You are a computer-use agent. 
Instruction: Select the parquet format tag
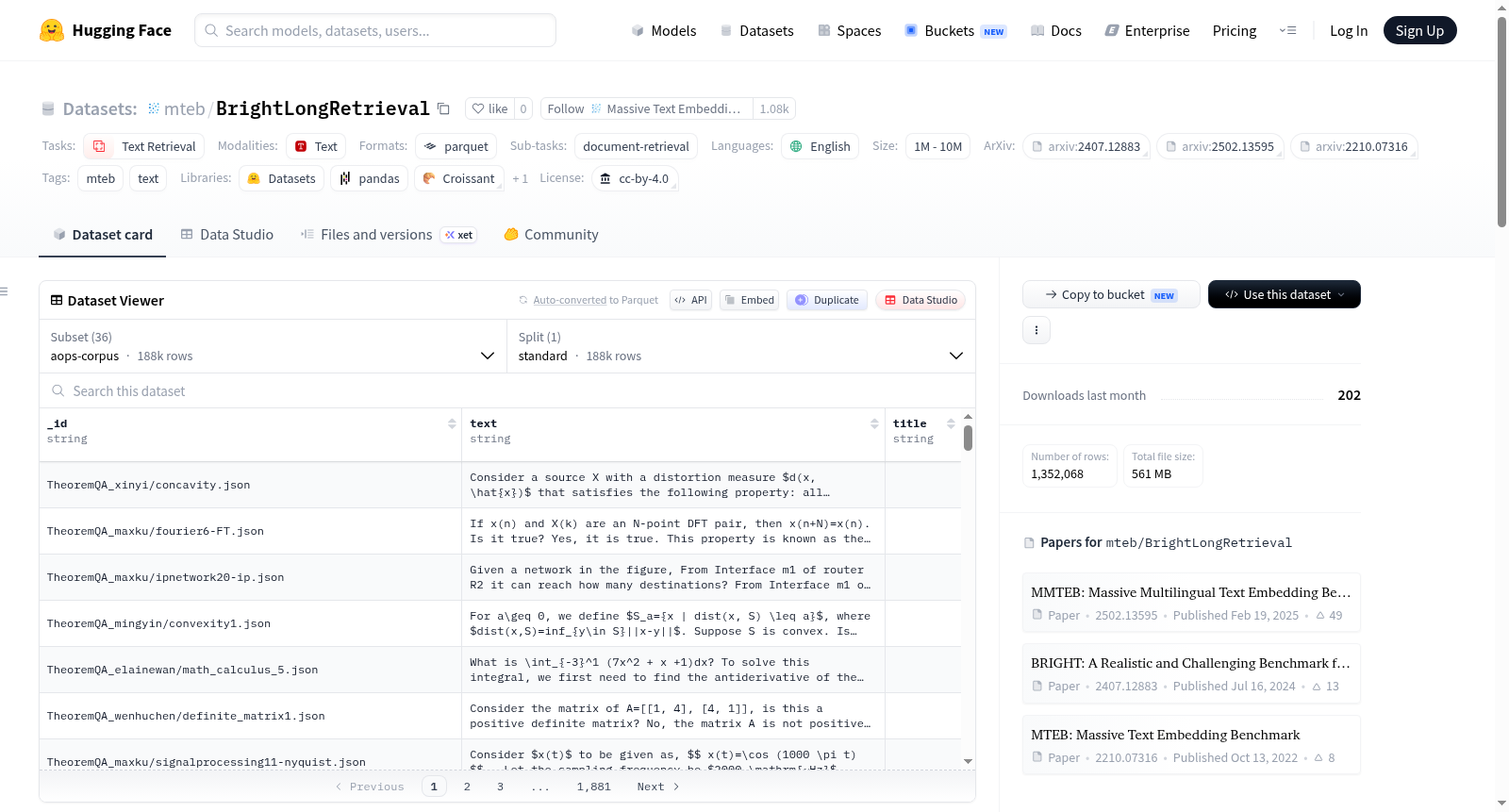456,146
